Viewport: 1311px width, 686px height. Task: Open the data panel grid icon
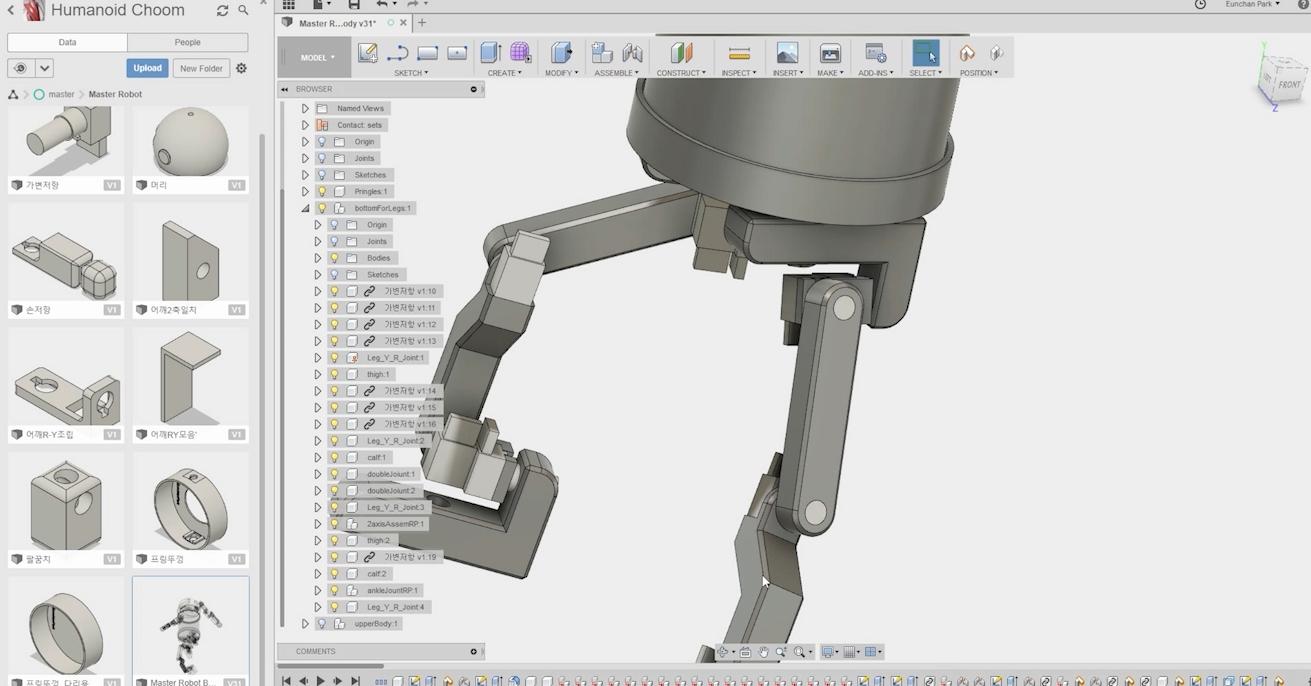pos(289,5)
